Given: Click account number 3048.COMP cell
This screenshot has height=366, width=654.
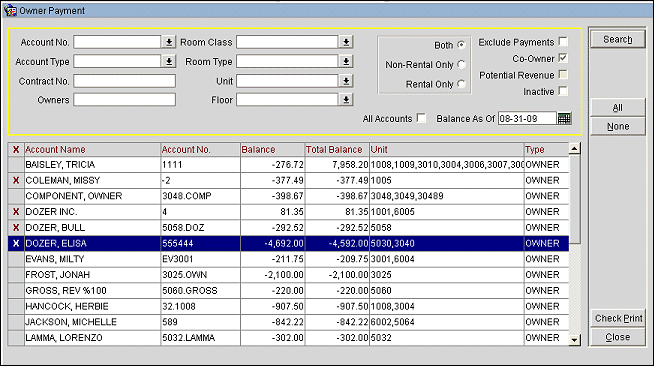Looking at the screenshot, I should [200, 196].
